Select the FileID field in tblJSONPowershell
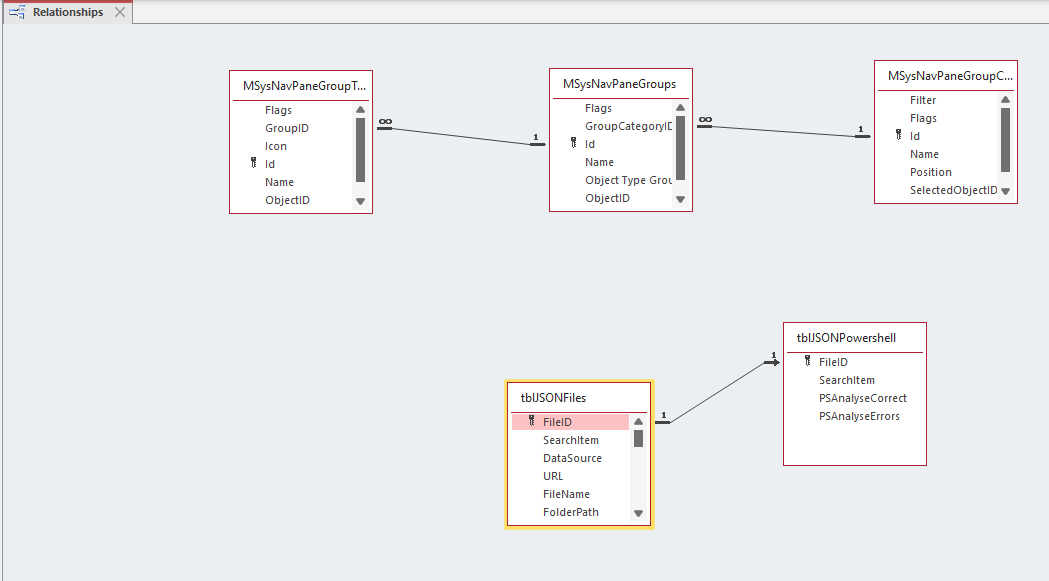This screenshot has height=581, width=1049. (x=834, y=362)
